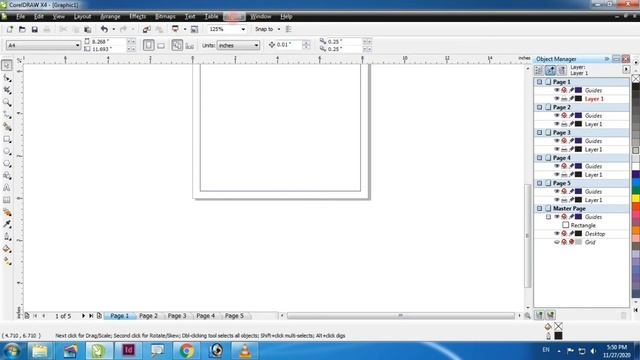Image resolution: width=640 pixels, height=360 pixels.
Task: Toggle Show Object Properties in Object Manager
Action: click(539, 70)
